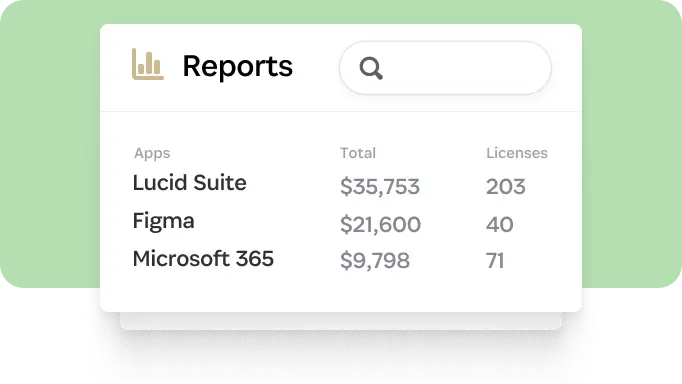682x384 pixels.
Task: Click the stacked card behind the report
Action: coord(341,321)
